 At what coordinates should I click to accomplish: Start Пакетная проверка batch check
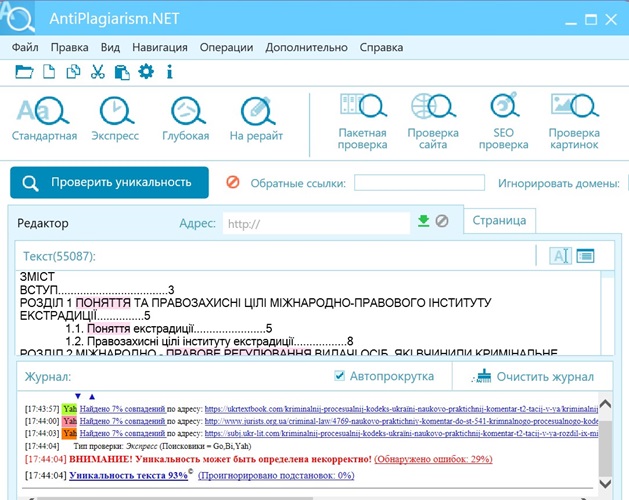click(x=362, y=122)
